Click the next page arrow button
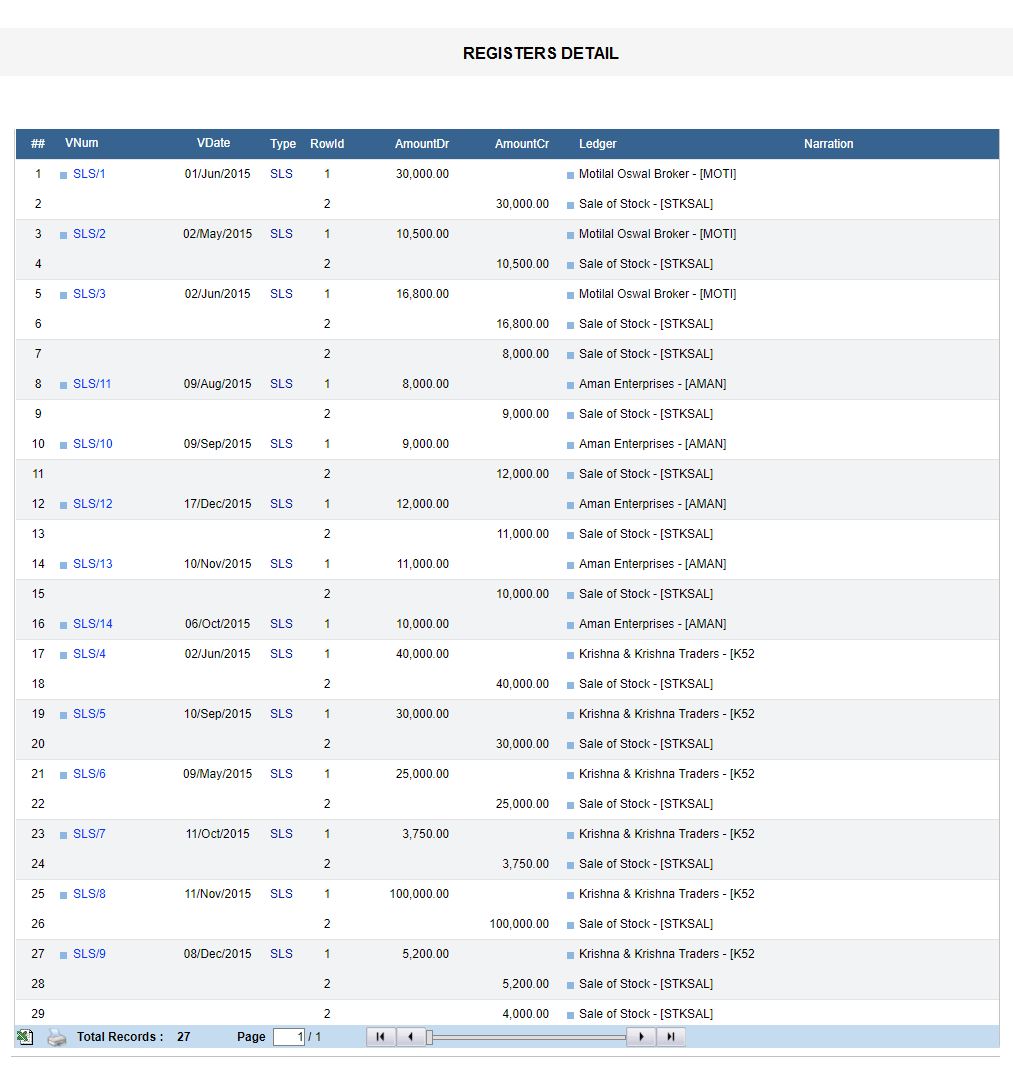 click(641, 1037)
